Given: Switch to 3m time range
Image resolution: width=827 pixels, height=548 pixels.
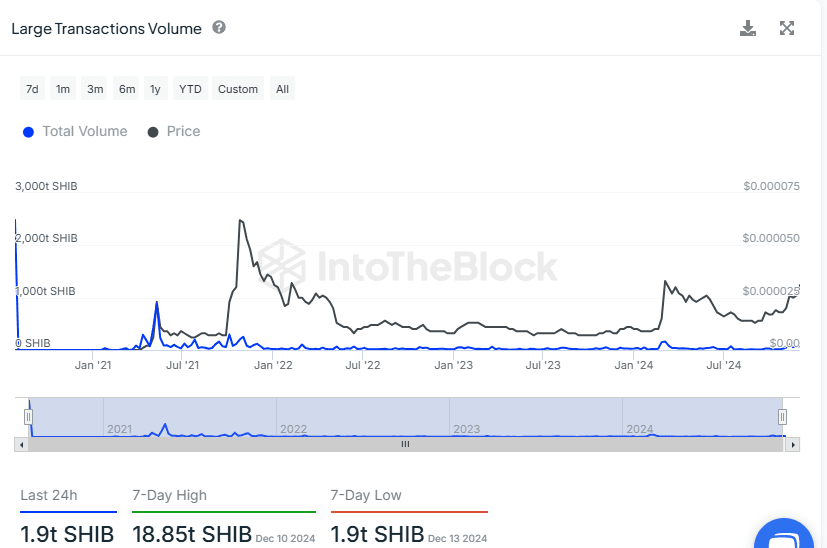Looking at the screenshot, I should pos(95,89).
